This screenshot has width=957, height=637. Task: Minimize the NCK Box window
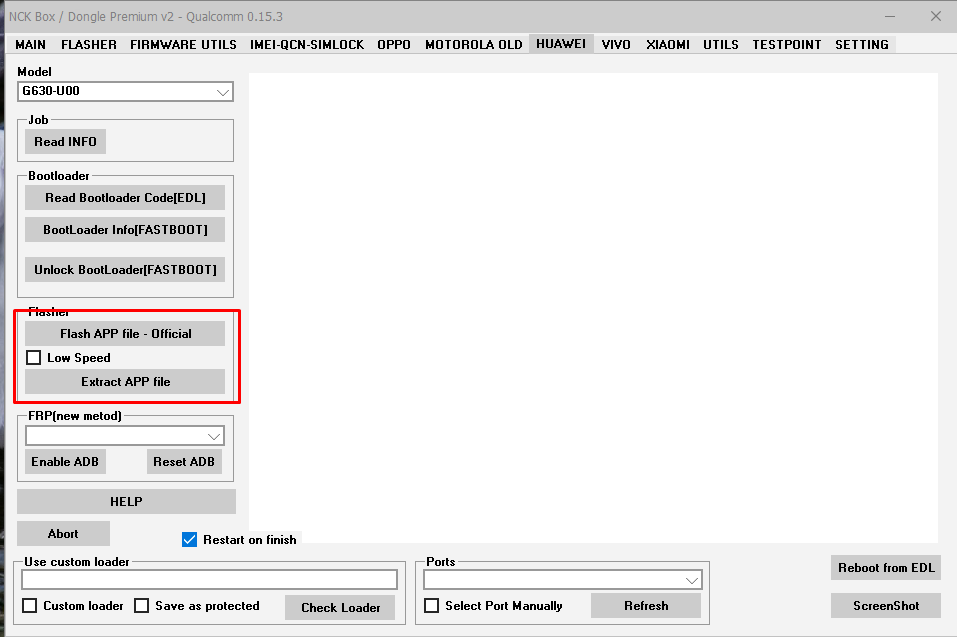[890, 16]
